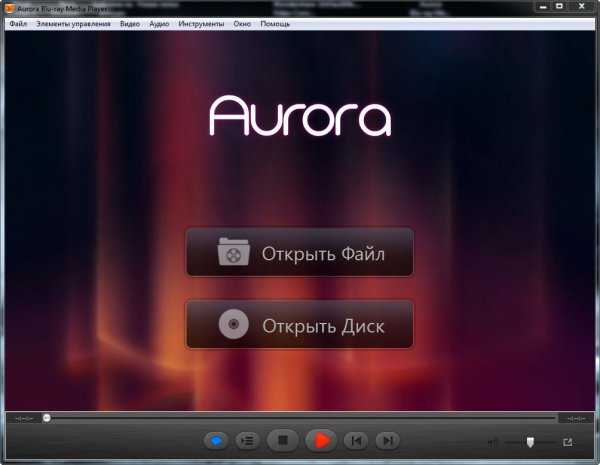600x465 pixels.
Task: Skip to the next track
Action: click(x=388, y=441)
